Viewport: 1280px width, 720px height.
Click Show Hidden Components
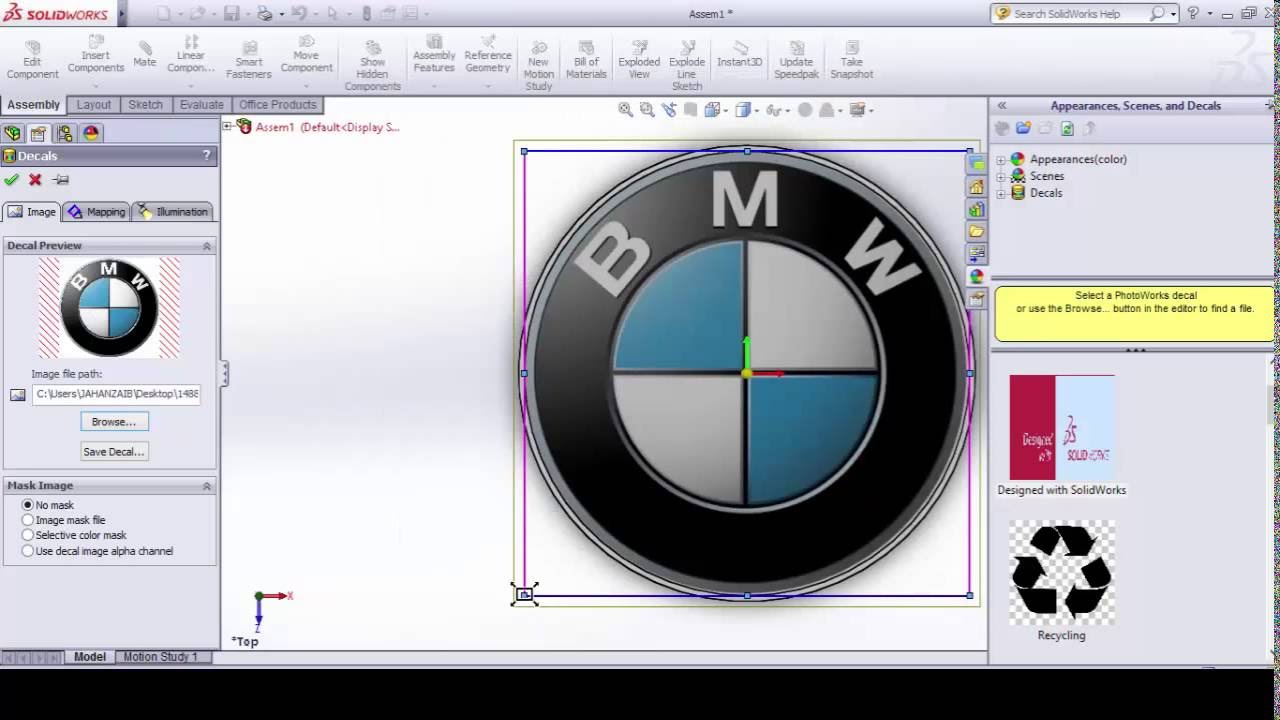pyautogui.click(x=372, y=66)
